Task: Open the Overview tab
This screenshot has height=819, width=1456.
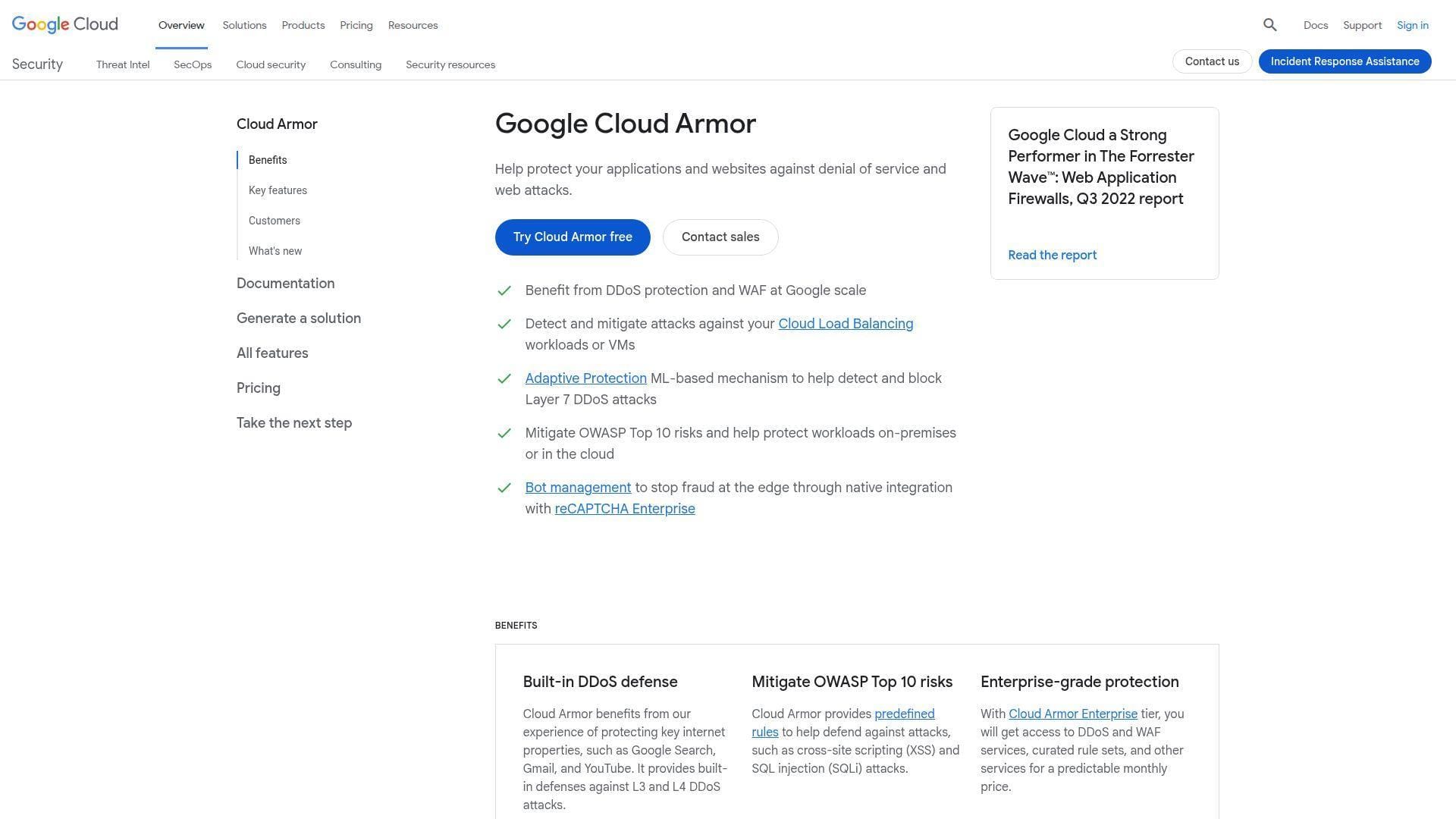Action: [181, 25]
